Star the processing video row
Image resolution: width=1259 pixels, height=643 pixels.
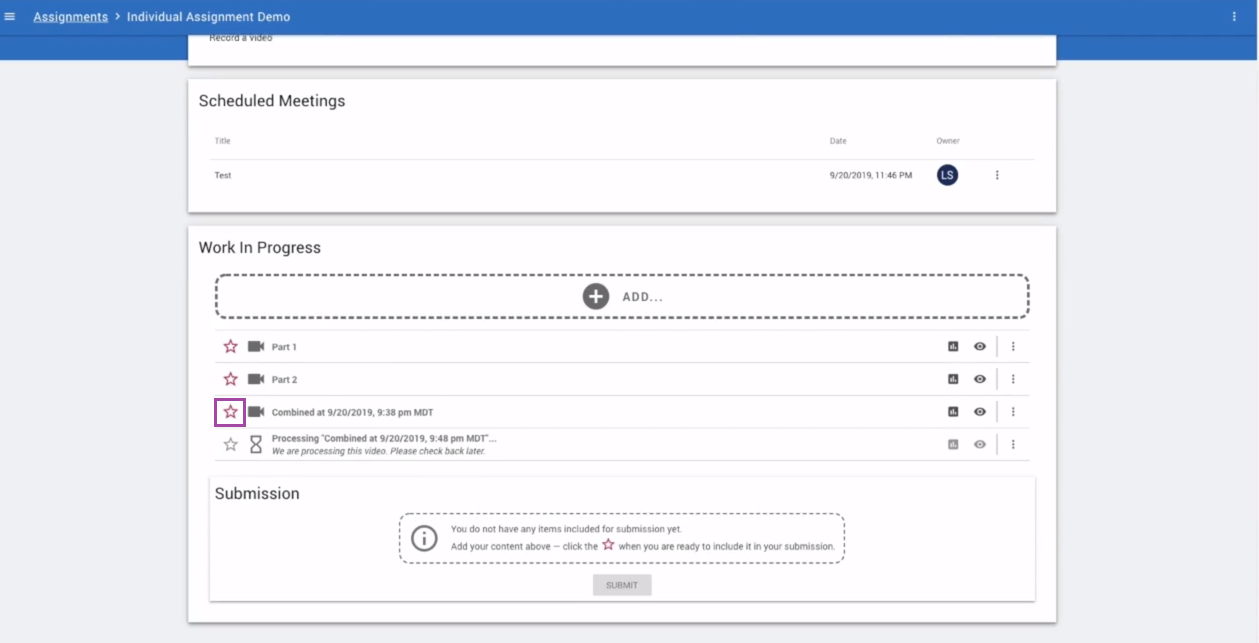click(x=231, y=444)
